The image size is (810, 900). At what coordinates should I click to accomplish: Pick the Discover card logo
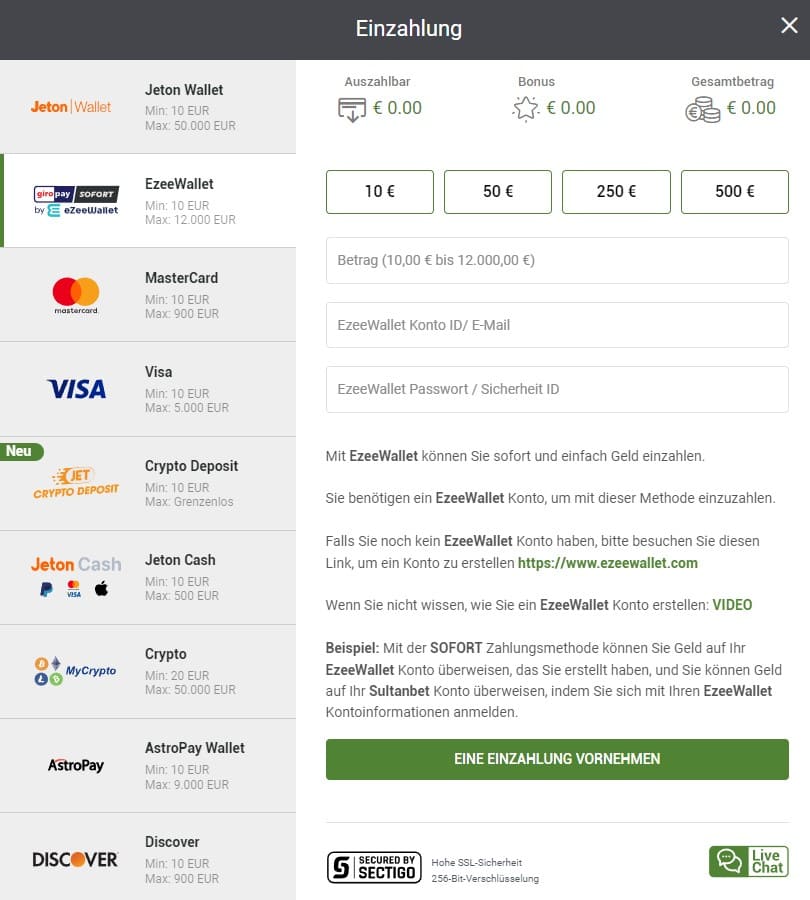(76, 859)
